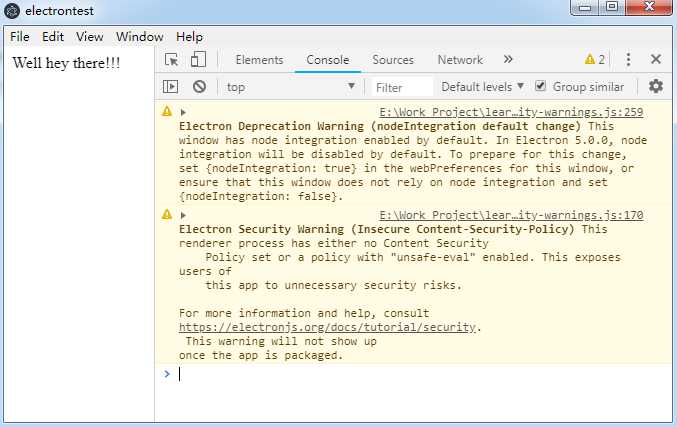Screen dimensions: 677x427
Task: Expand the Insecure Content-Security-Policy warning arrow
Action: [x=183, y=215]
